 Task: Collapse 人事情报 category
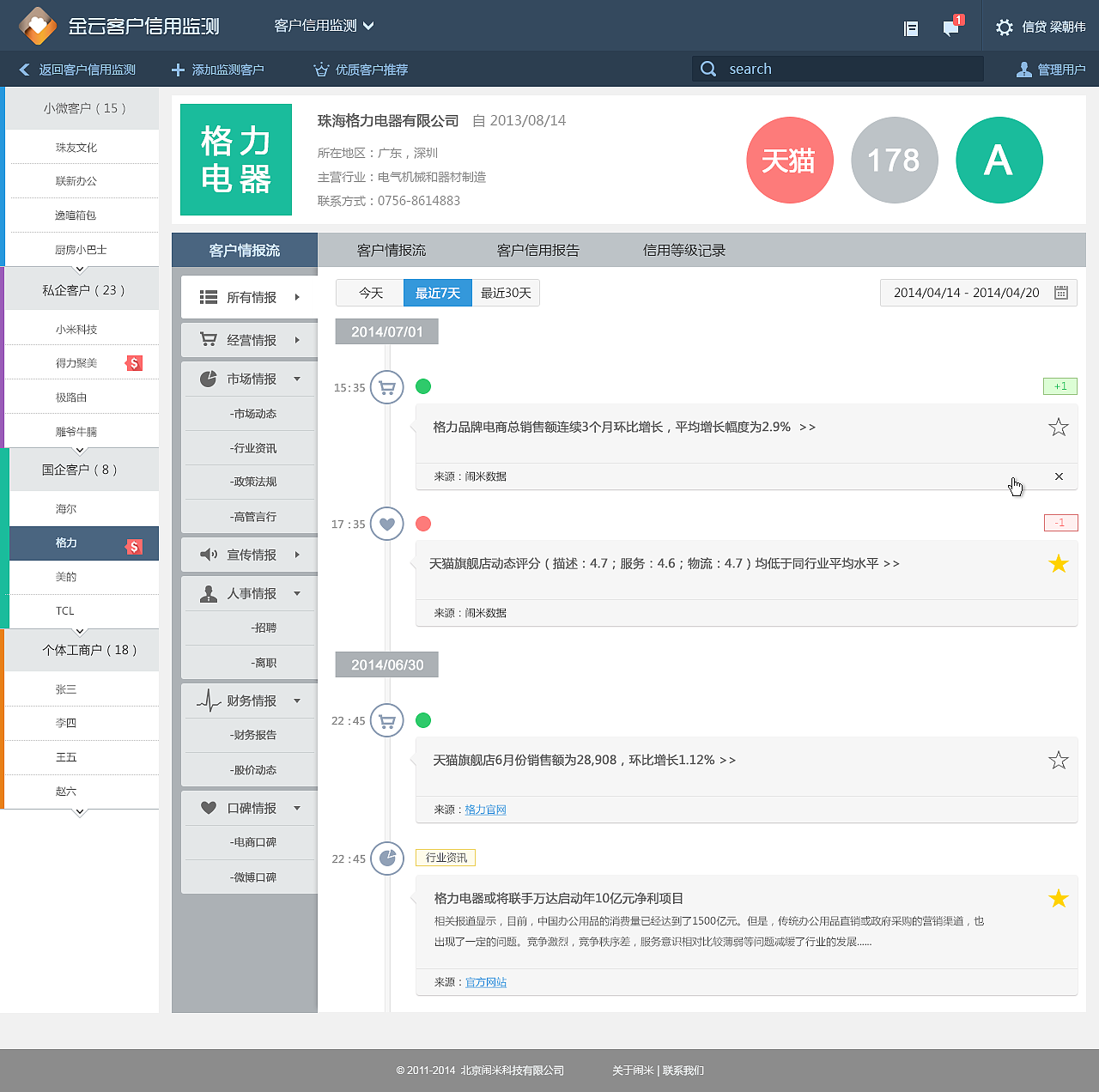[x=250, y=593]
